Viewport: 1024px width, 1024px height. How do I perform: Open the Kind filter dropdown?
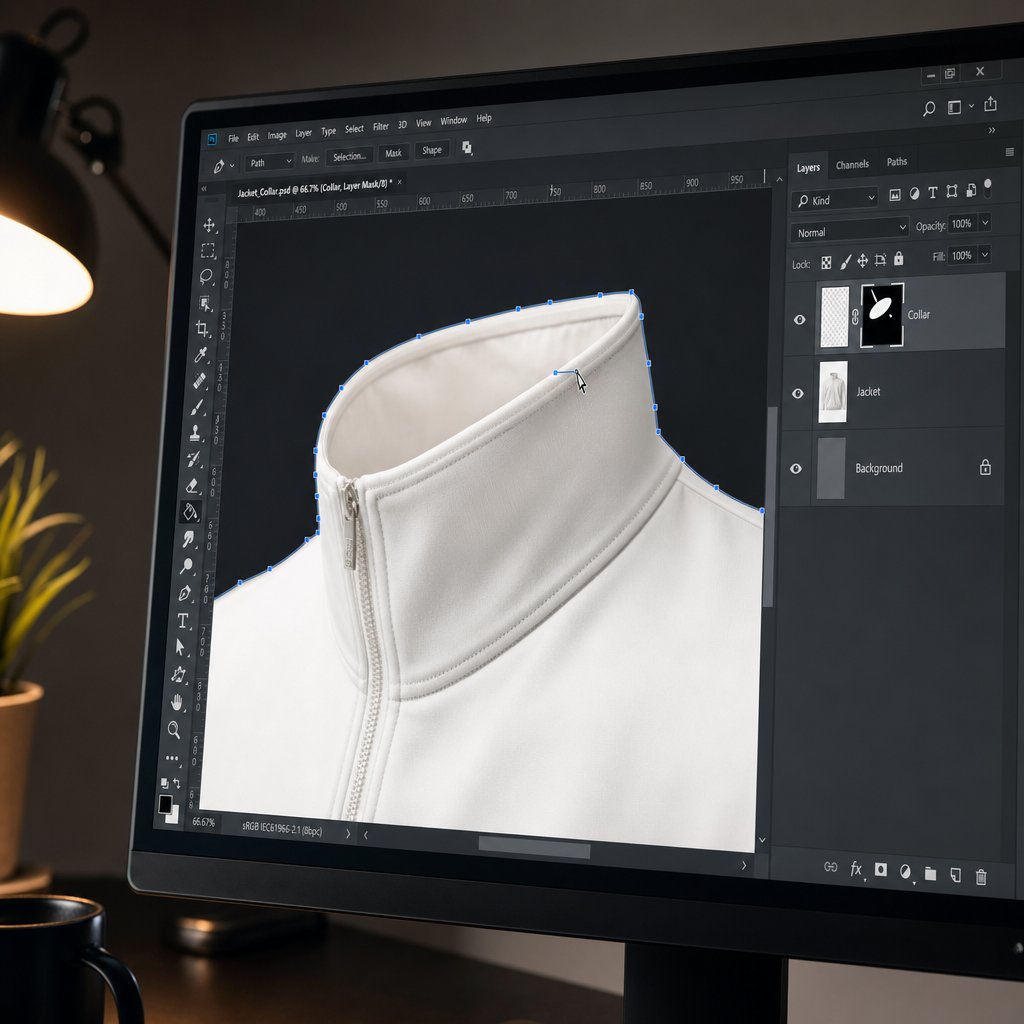click(x=835, y=199)
